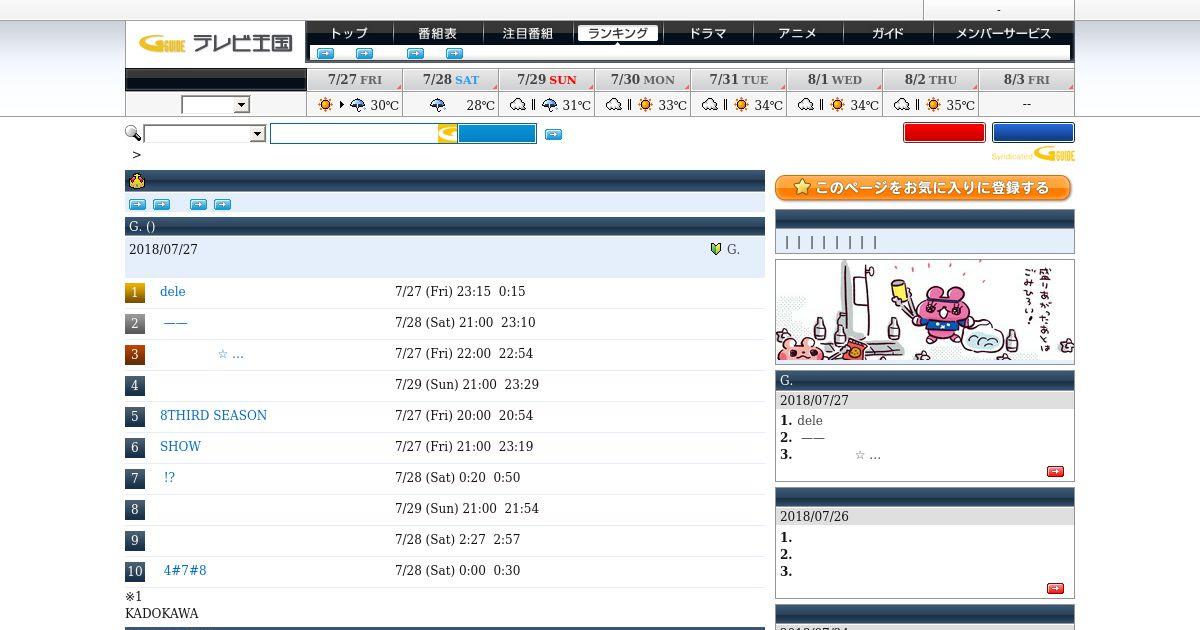Viewport: 1200px width, 630px height.
Task: Open the アニメ navigation tab
Action: pyautogui.click(x=797, y=33)
